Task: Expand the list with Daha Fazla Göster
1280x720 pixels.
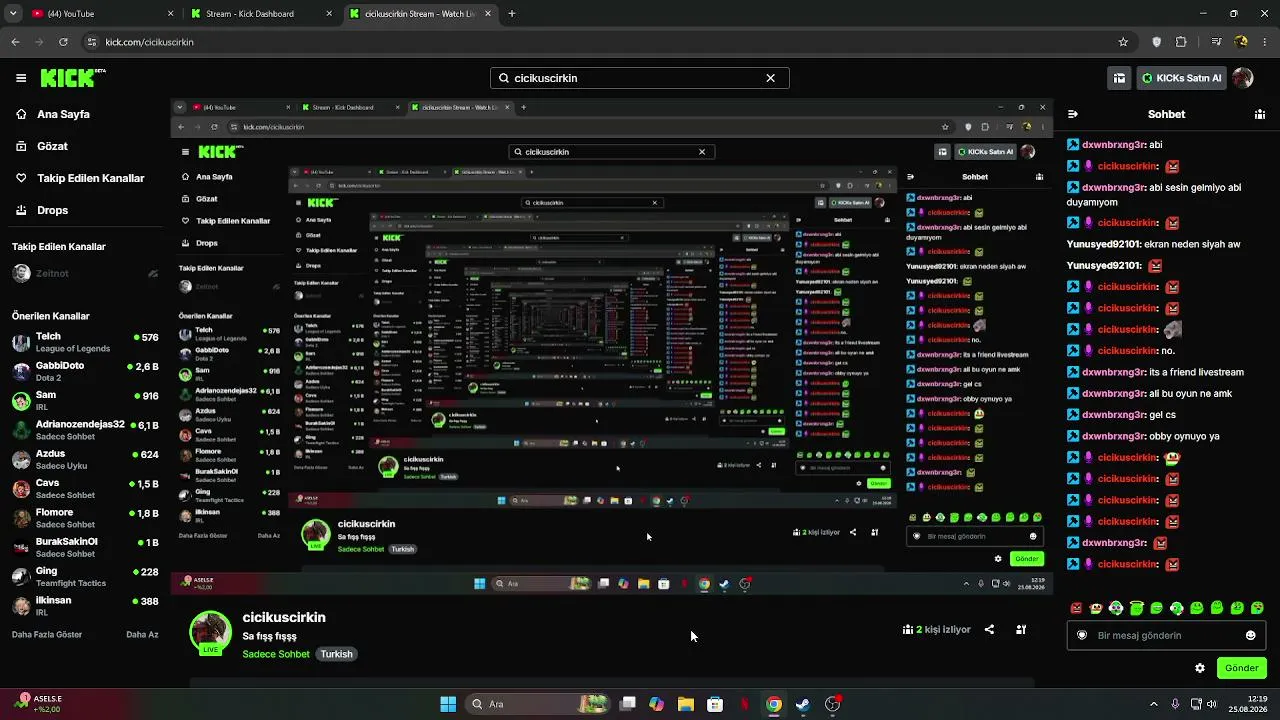Action: [x=47, y=635]
